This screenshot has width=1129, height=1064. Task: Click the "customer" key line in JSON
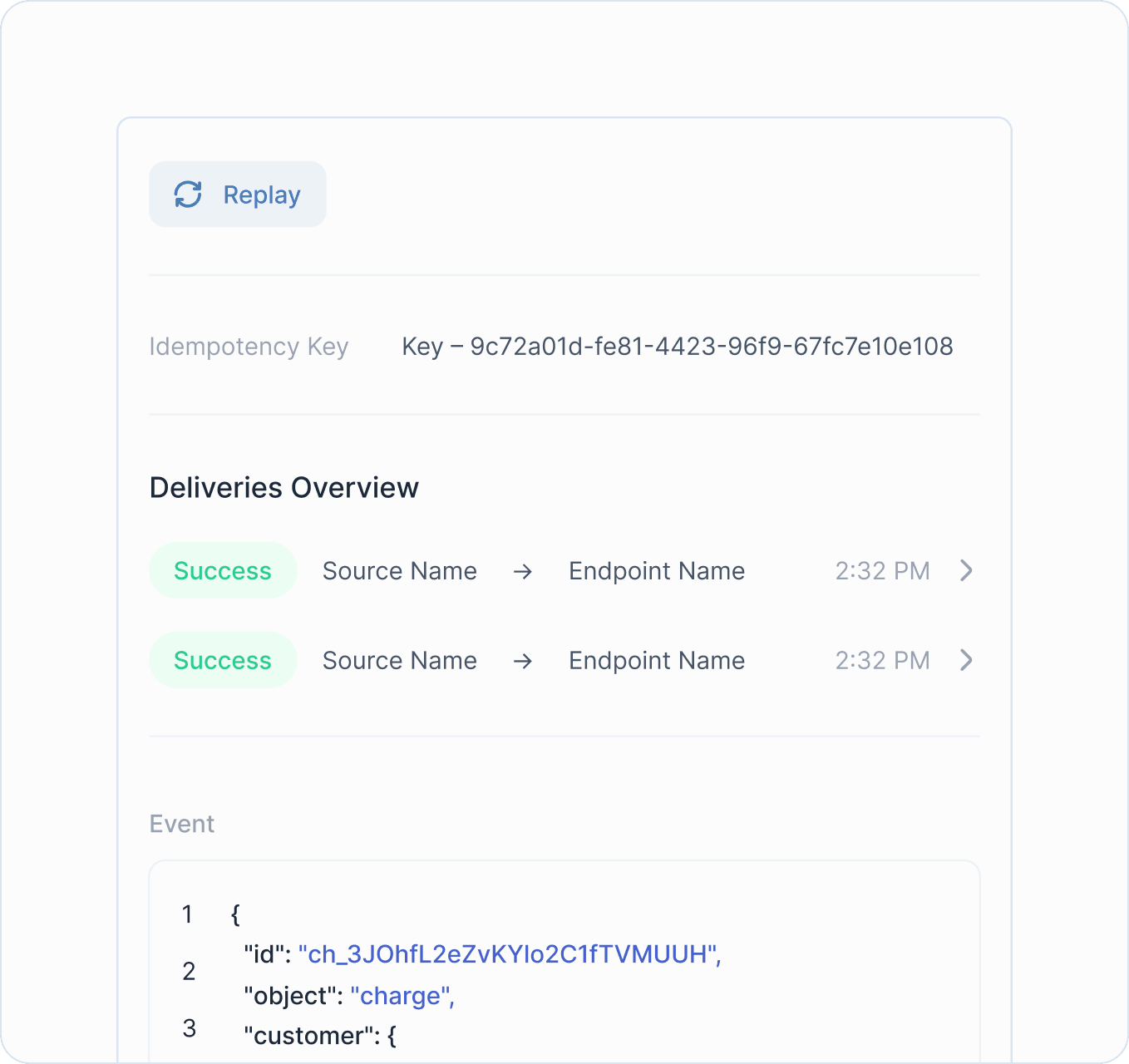319,1036
